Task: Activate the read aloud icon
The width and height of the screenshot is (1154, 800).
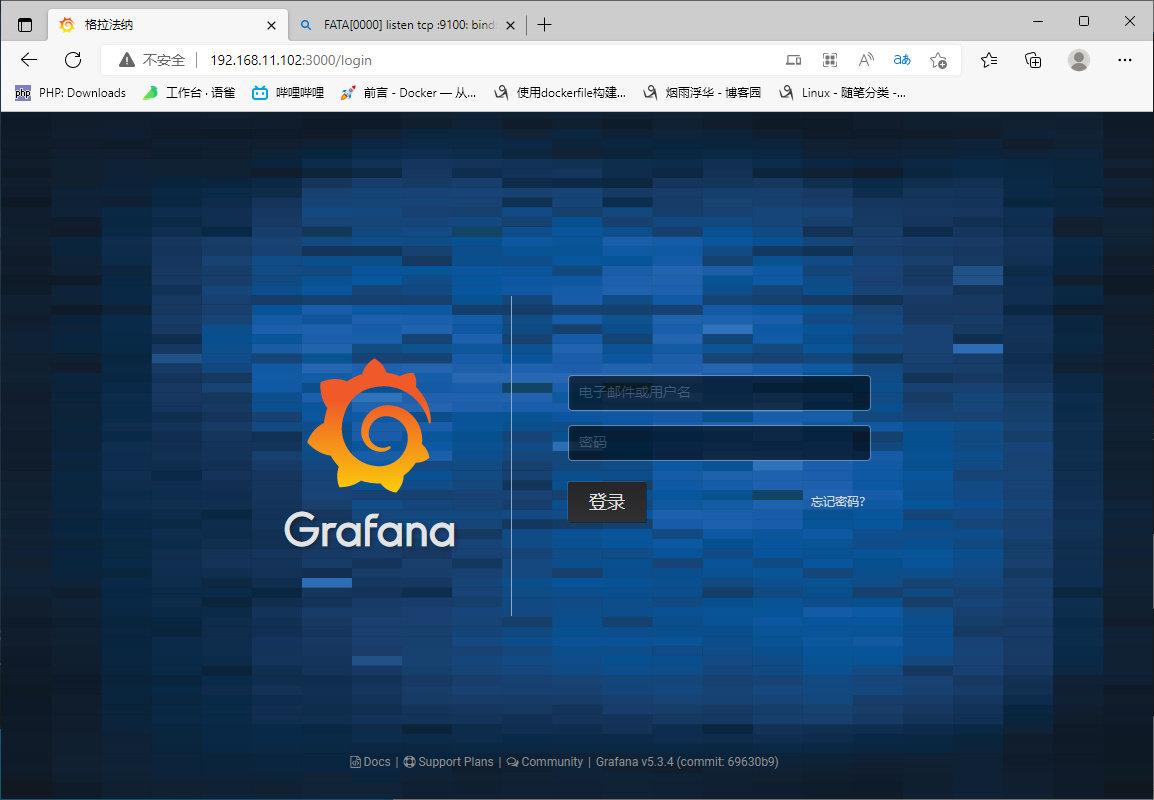Action: pyautogui.click(x=866, y=60)
